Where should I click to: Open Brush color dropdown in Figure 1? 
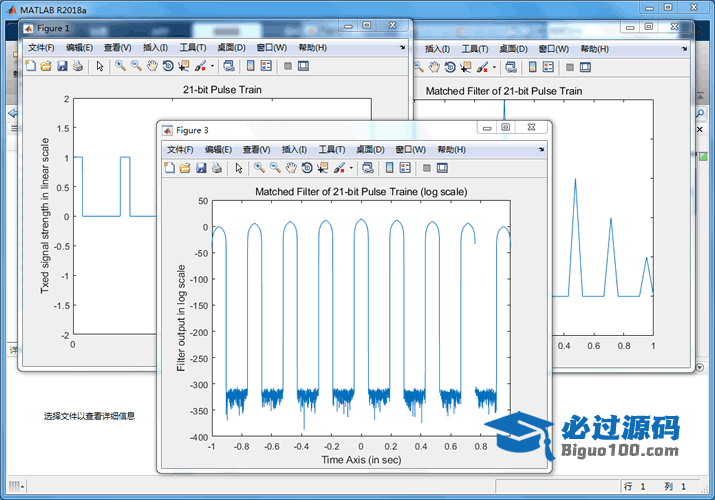(212, 66)
